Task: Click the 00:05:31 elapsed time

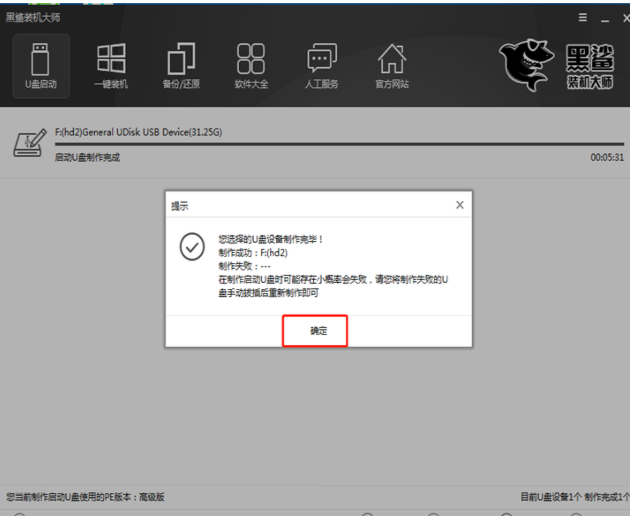Action: (x=607, y=158)
